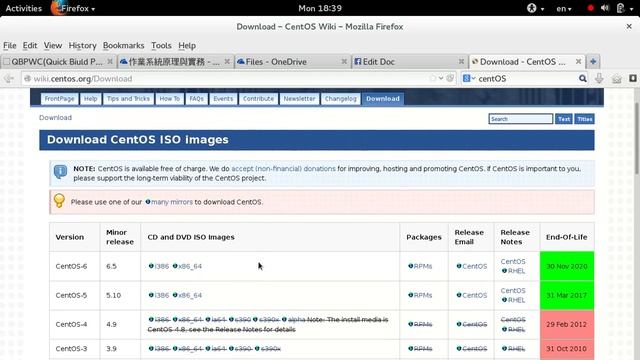640x360 pixels.
Task: Open the View menu
Action: pyautogui.click(x=53, y=46)
